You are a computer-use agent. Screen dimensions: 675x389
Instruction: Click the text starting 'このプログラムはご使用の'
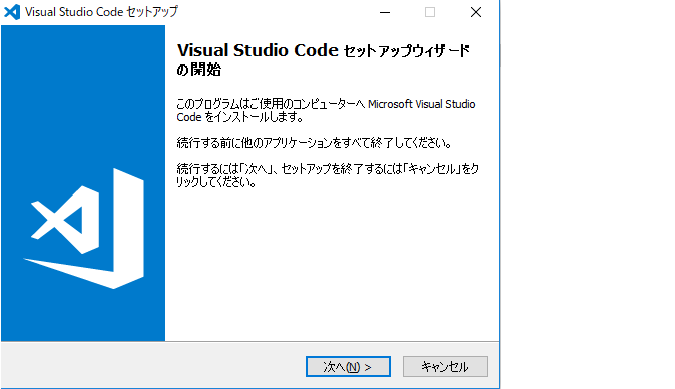pyautogui.click(x=326, y=111)
